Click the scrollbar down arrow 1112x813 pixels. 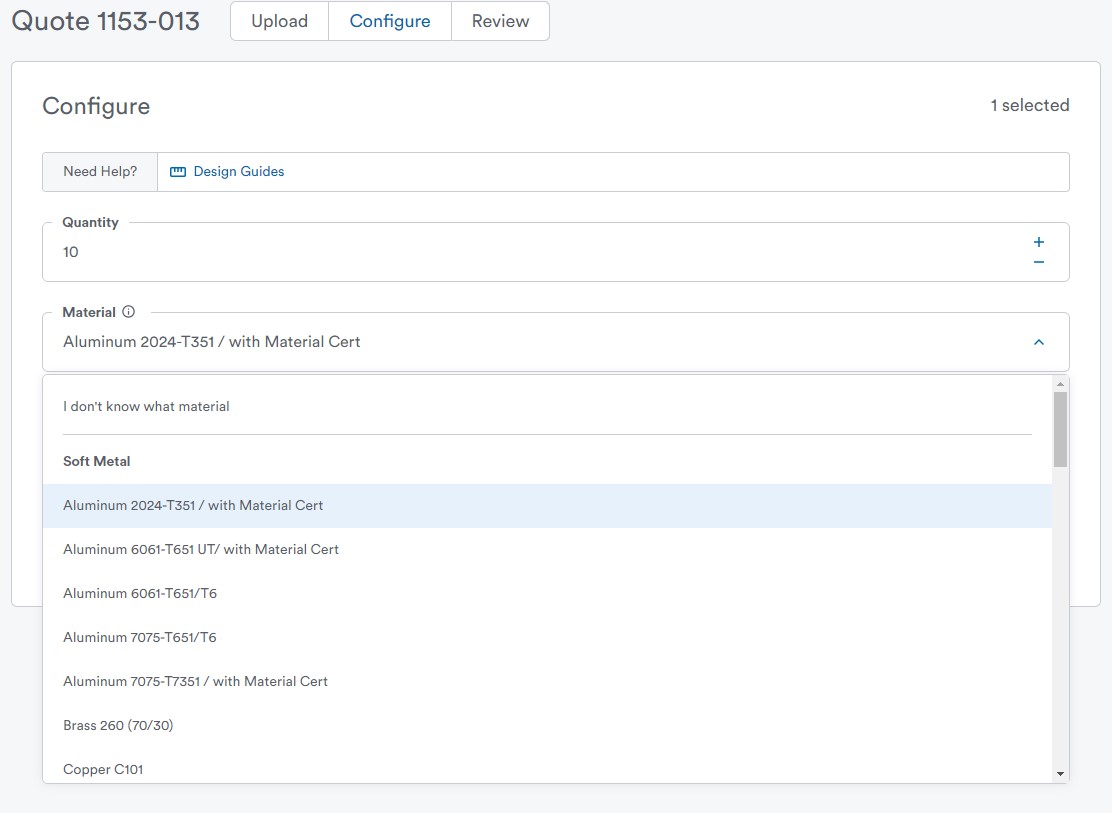pyautogui.click(x=1060, y=771)
